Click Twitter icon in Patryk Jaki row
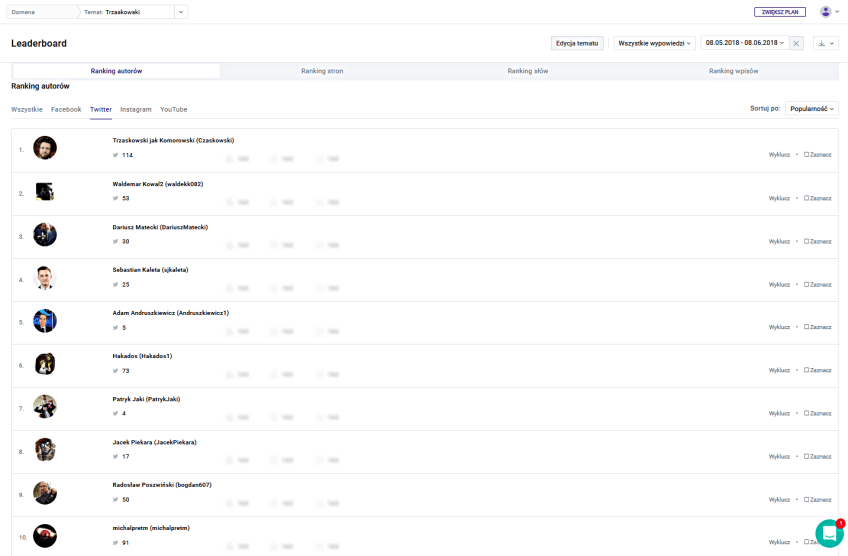This screenshot has height=556, width=848. (116, 413)
